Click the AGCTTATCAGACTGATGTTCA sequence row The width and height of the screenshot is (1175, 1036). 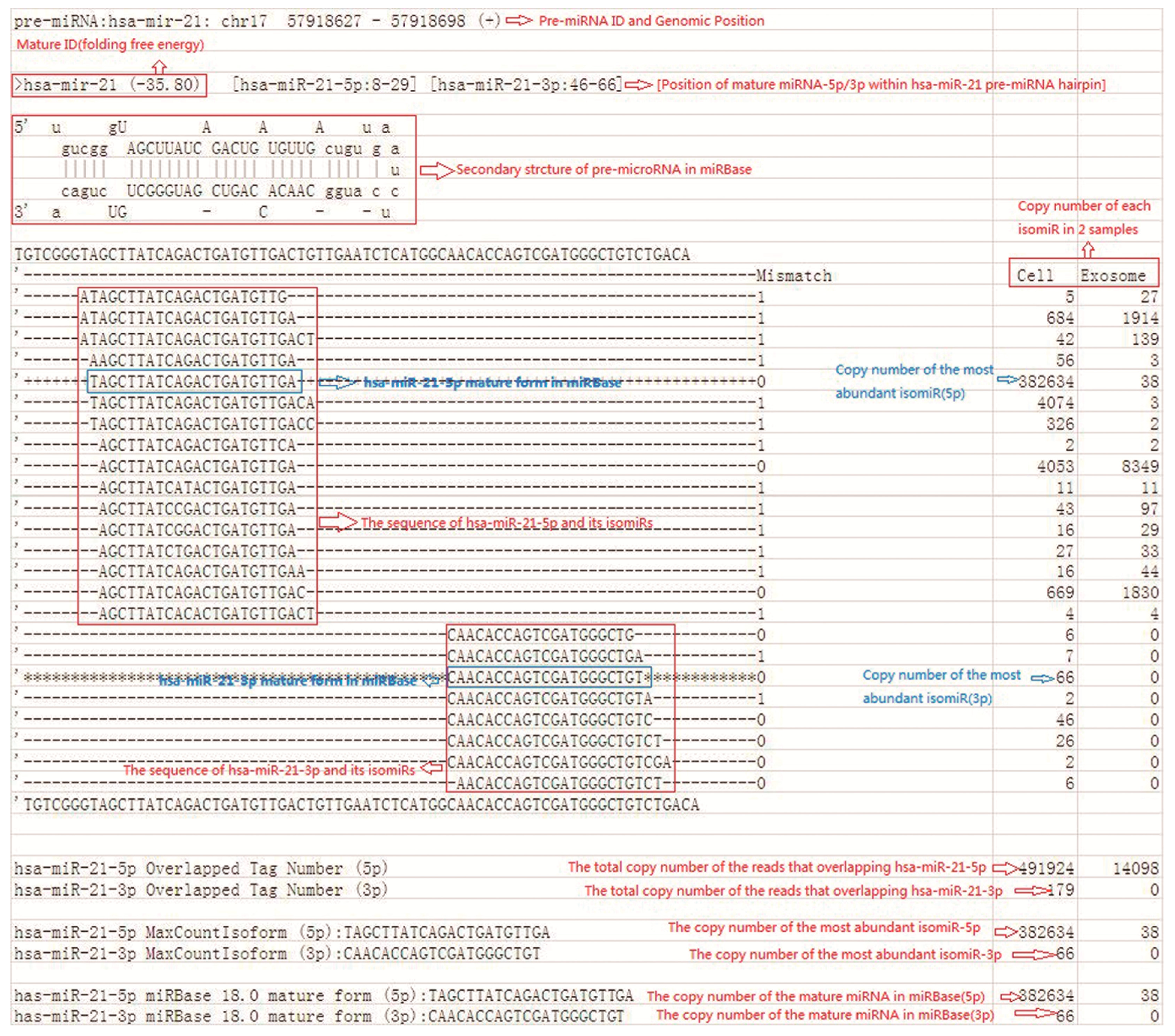(197, 445)
